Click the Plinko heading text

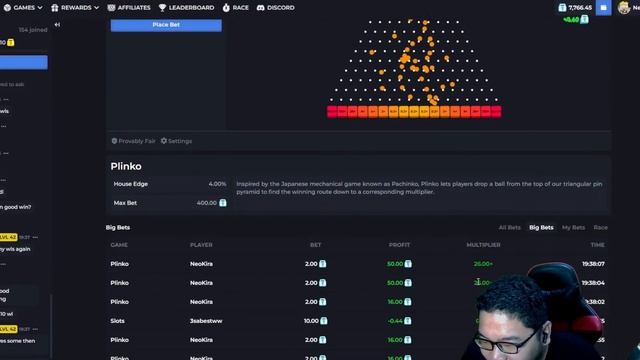[x=126, y=166]
